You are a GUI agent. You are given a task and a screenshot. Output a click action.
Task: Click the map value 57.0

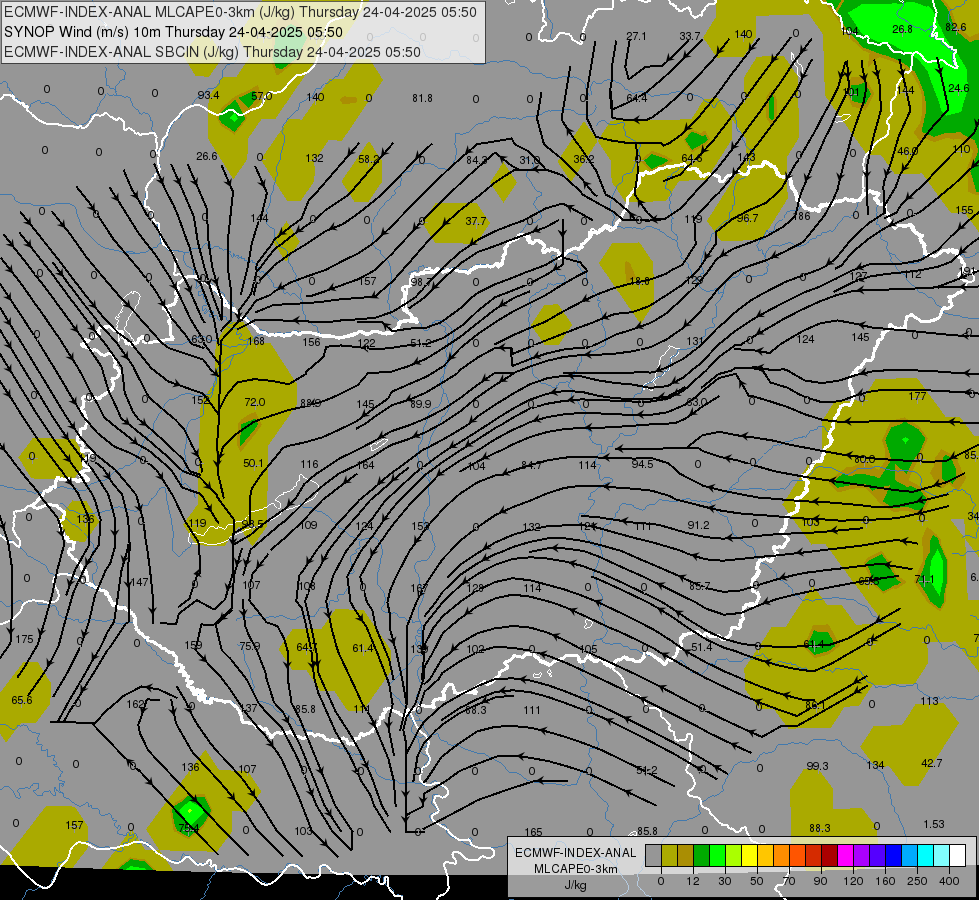[262, 96]
